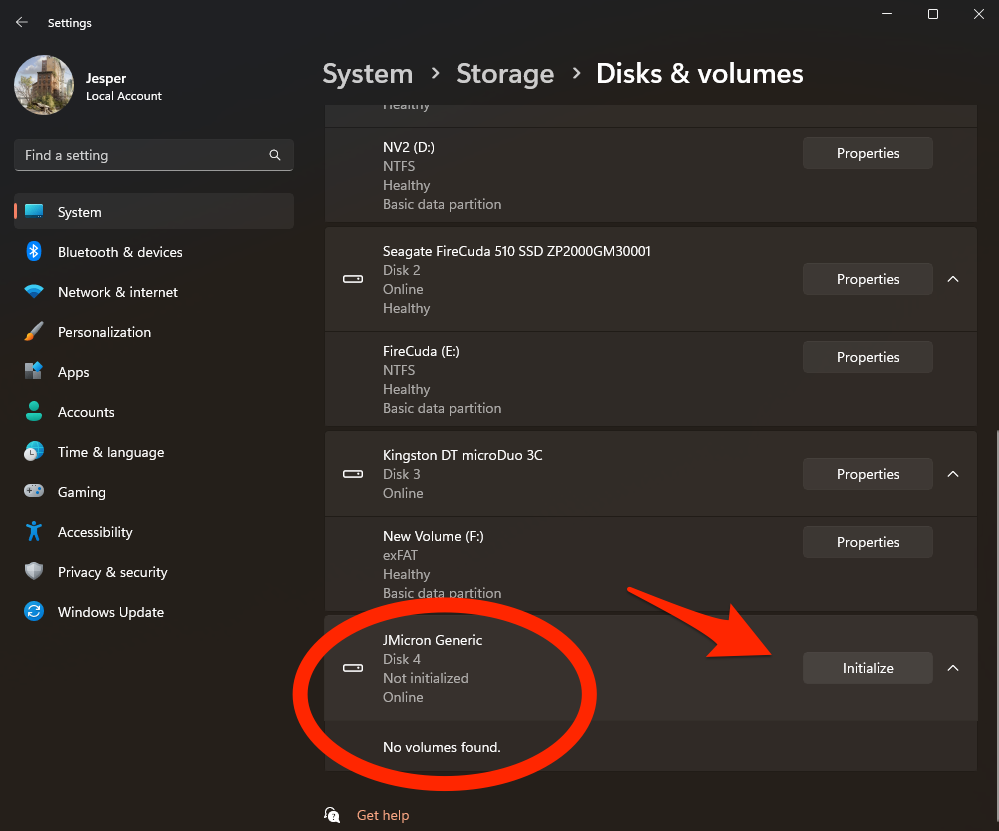The height and width of the screenshot is (831, 999).
Task: Open Apps settings
Action: [154, 372]
